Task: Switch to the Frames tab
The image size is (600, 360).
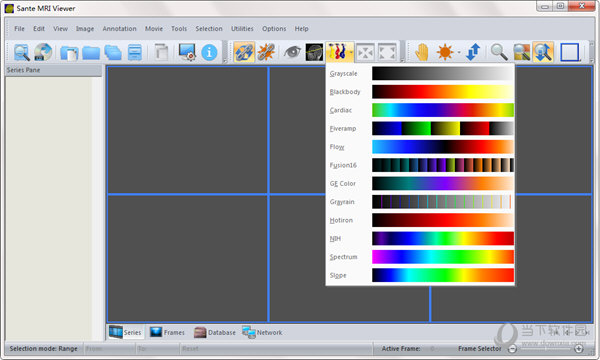Action: [x=167, y=332]
